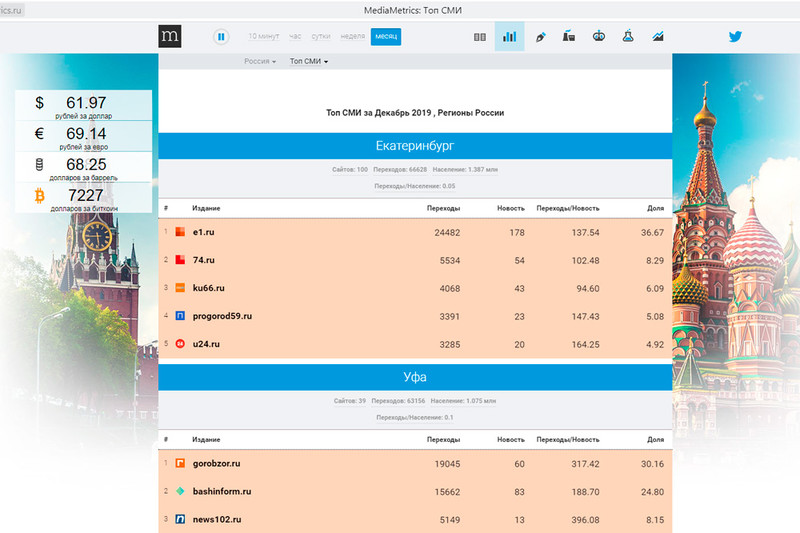The image size is (800, 533).
Task: Click the rising line graph icon
Action: pos(658,37)
